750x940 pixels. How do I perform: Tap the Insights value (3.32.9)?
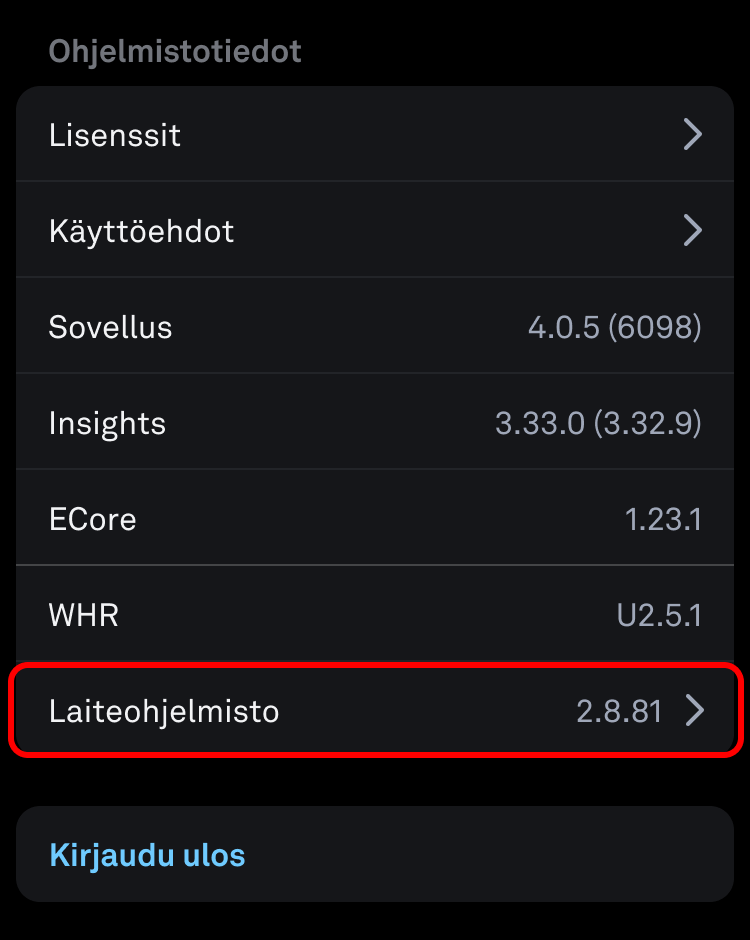(x=647, y=424)
